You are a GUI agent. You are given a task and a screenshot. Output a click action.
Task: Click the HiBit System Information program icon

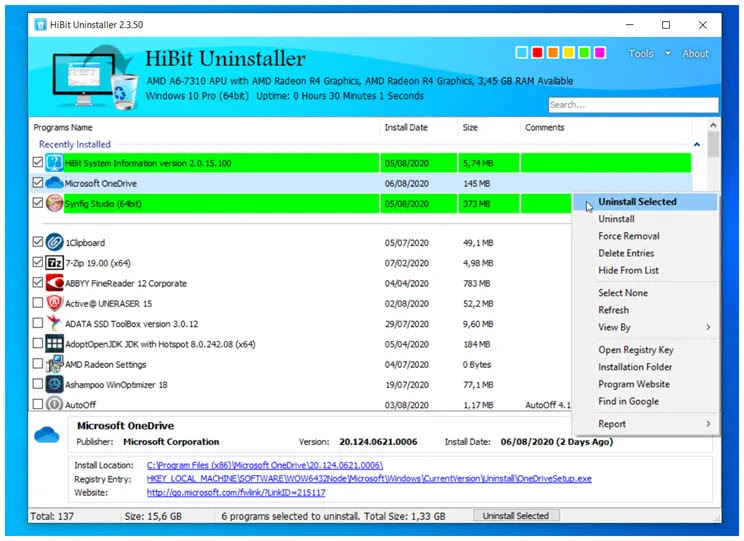(54, 163)
